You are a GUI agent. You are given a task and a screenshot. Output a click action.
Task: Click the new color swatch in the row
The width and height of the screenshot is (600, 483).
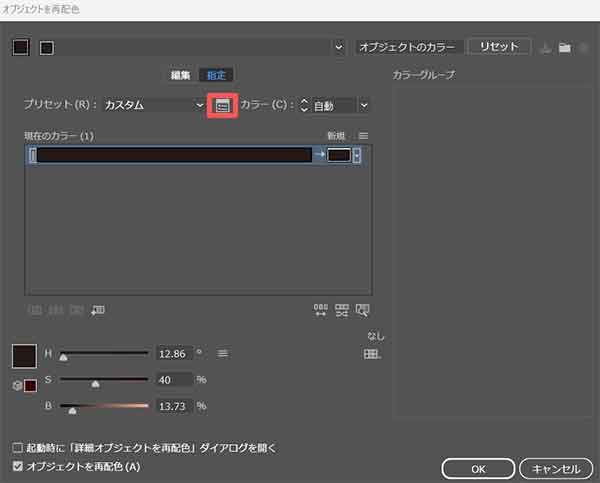[339, 155]
